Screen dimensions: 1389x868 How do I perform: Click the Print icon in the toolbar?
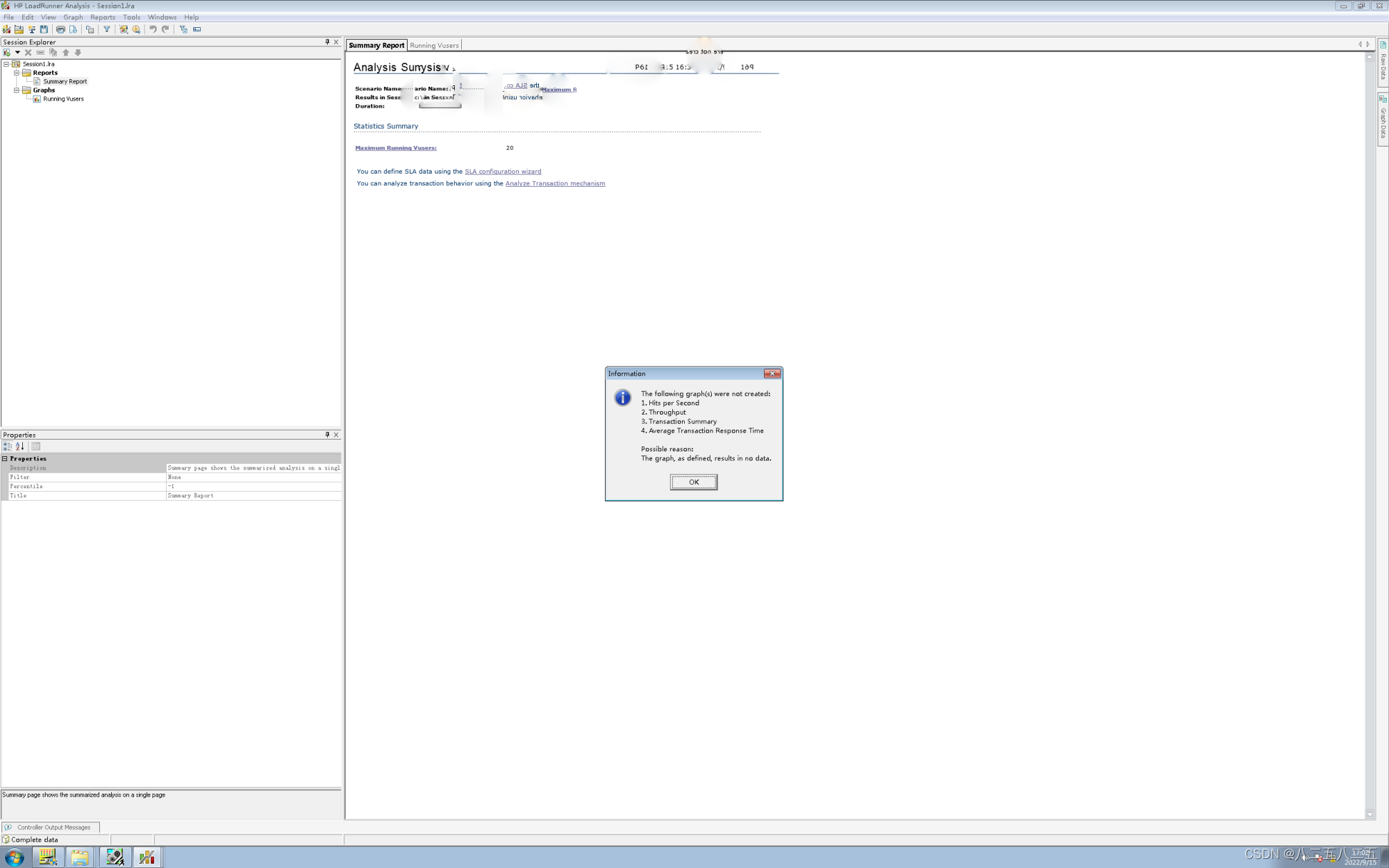60,29
